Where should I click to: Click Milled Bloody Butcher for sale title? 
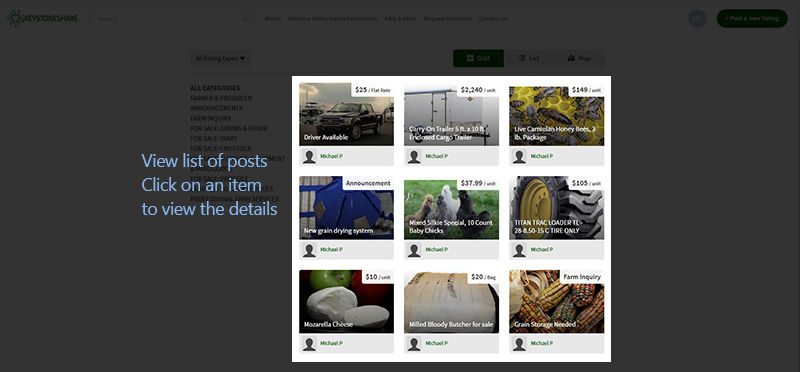point(451,325)
